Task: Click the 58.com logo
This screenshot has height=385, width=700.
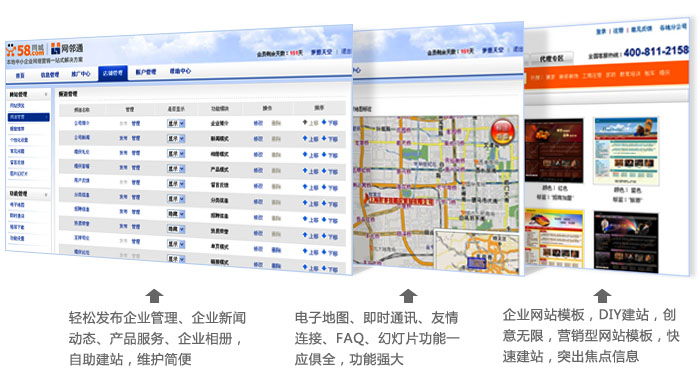Action: click(25, 50)
